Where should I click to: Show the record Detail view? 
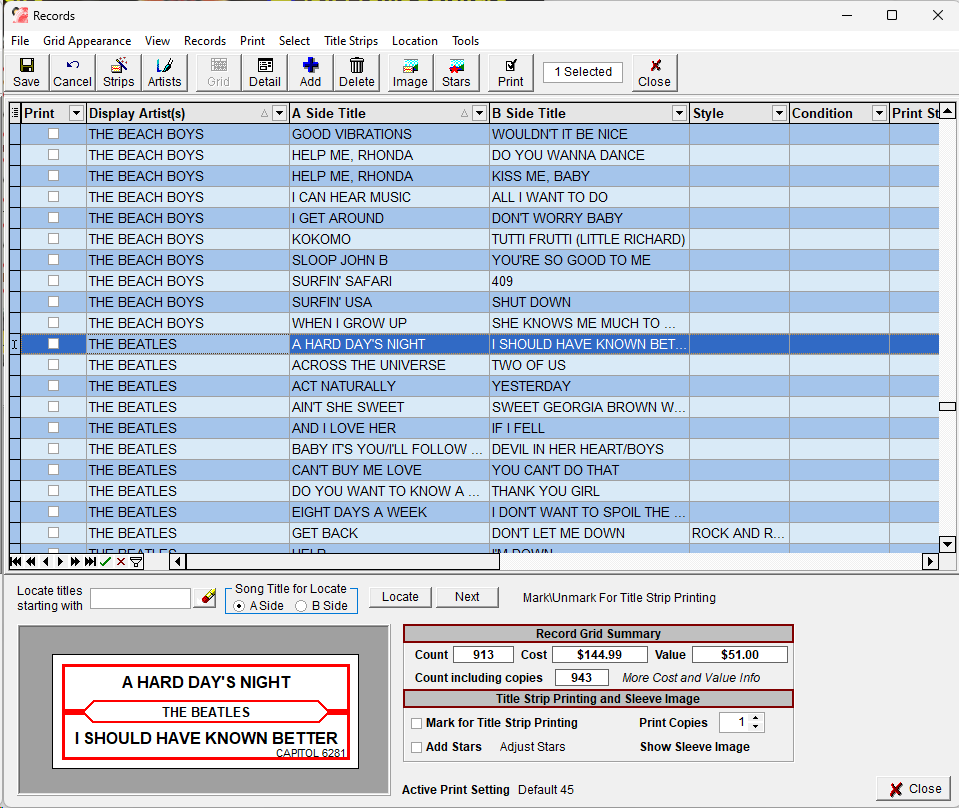(x=265, y=72)
